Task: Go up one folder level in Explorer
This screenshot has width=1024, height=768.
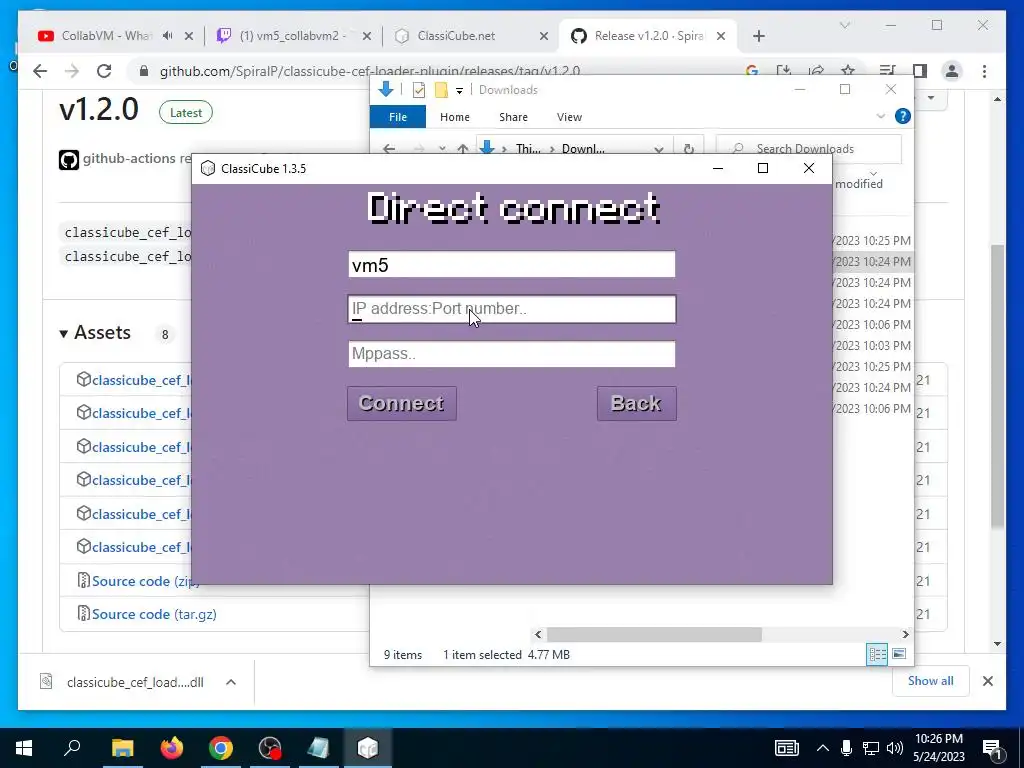Action: pos(462,149)
